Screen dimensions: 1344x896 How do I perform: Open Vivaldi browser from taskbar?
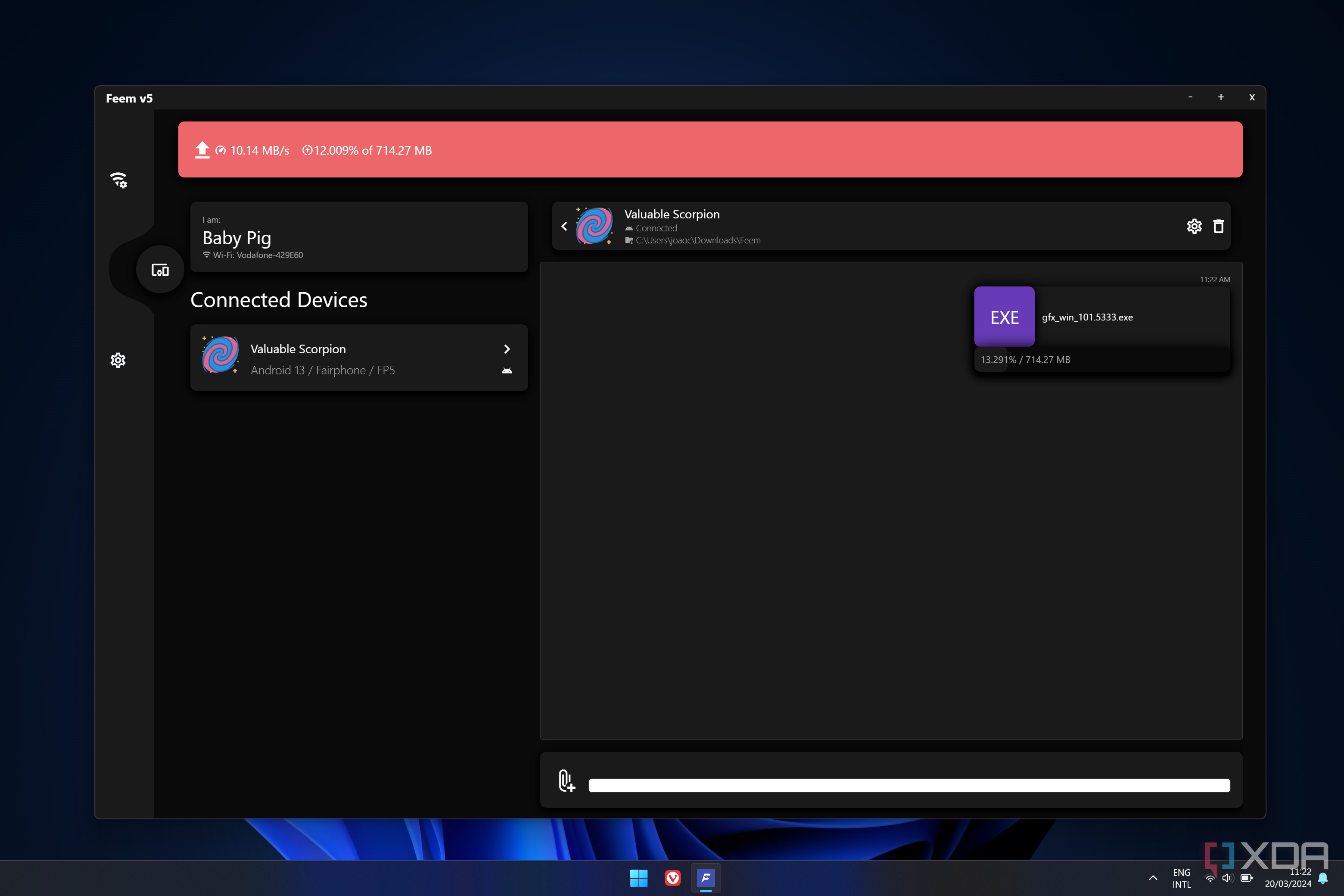(x=672, y=878)
